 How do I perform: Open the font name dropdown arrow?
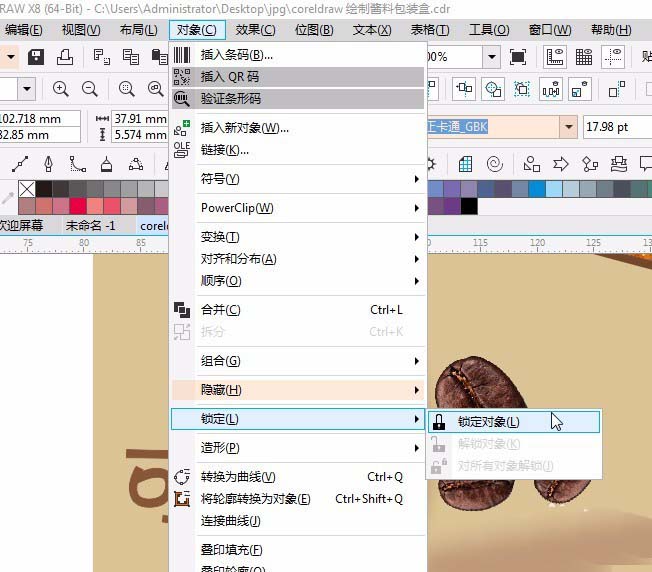coord(568,127)
